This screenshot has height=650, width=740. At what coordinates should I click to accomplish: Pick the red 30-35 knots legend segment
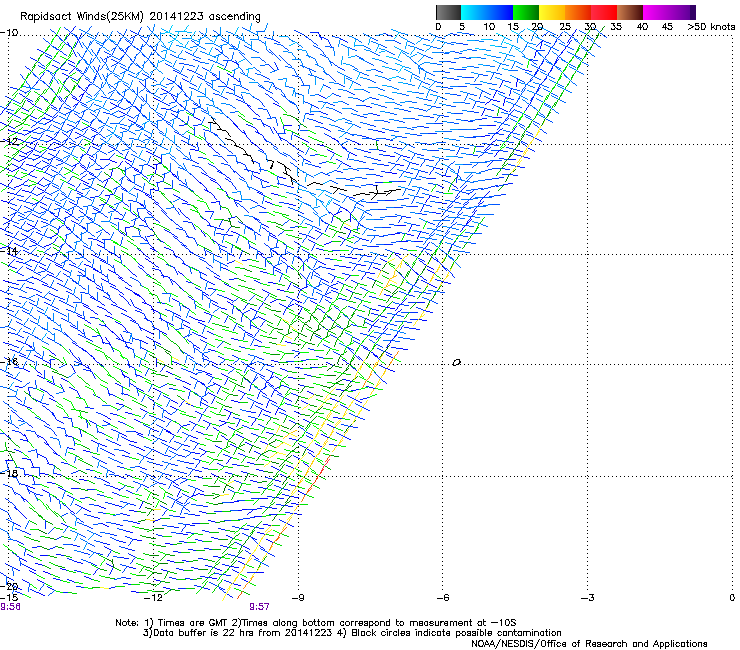point(604,12)
